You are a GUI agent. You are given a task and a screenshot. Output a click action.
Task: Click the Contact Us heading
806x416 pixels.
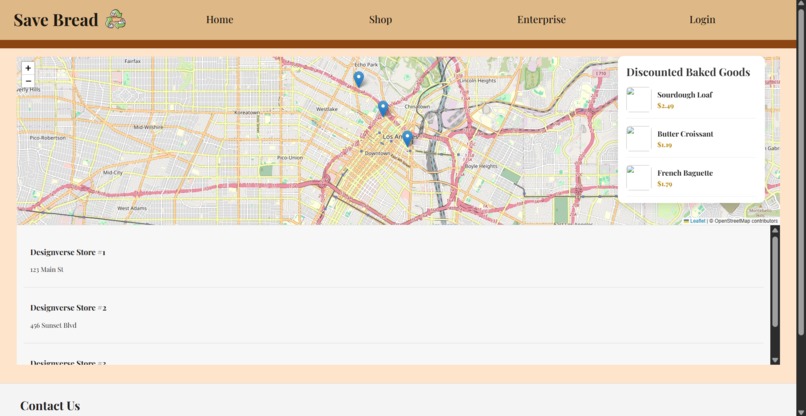50,406
